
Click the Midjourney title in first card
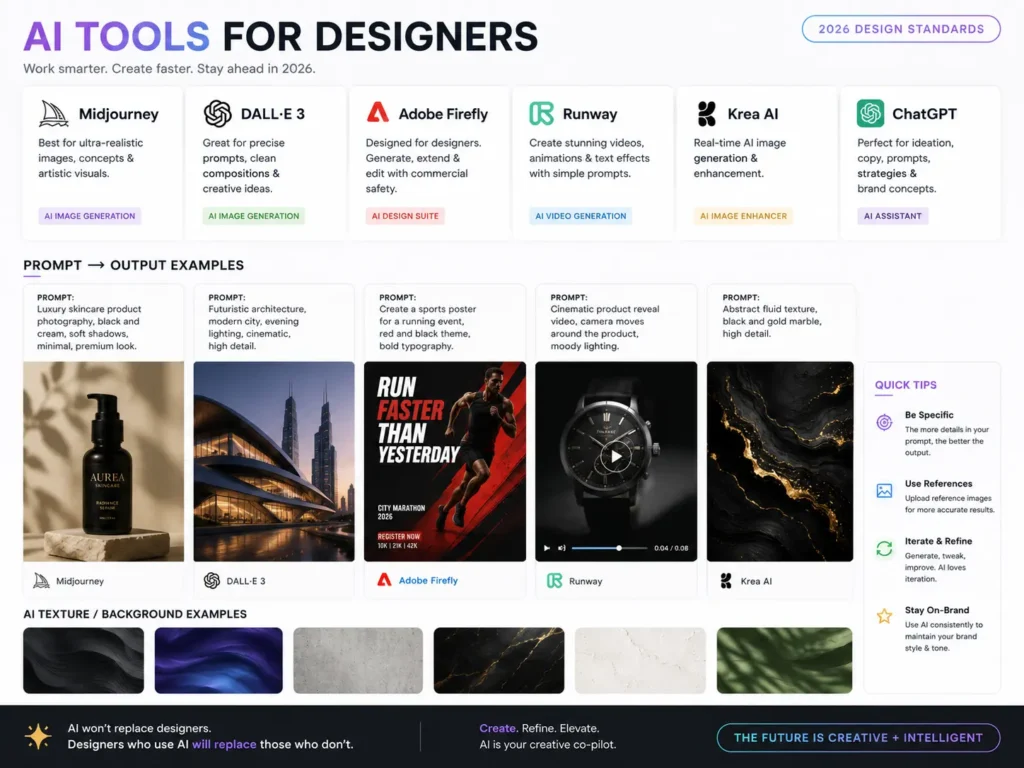pyautogui.click(x=119, y=114)
